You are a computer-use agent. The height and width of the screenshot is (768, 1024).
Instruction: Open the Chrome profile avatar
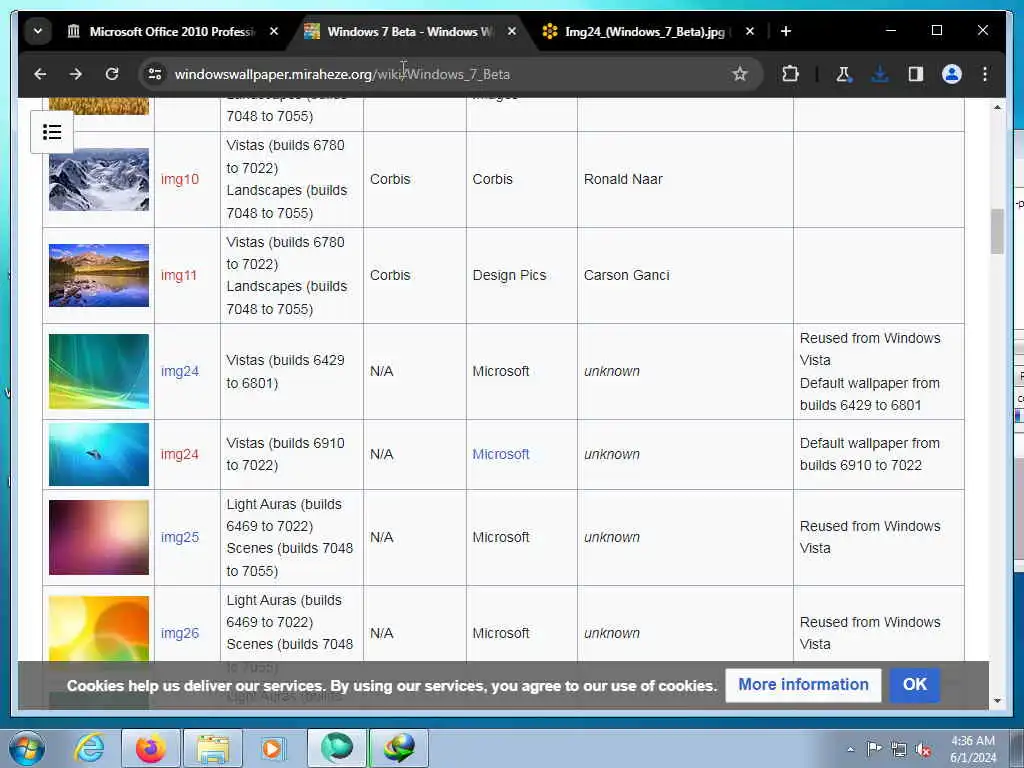(x=952, y=74)
